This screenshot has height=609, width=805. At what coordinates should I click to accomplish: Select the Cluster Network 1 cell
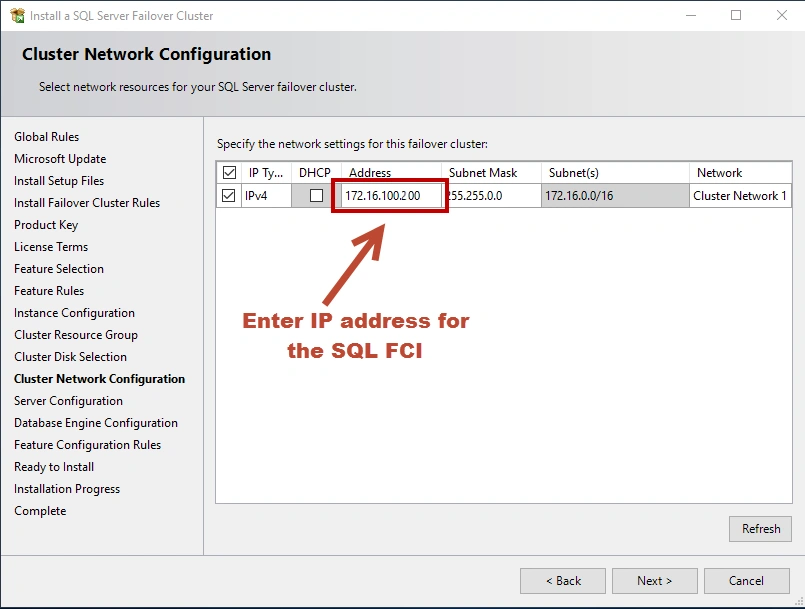click(x=740, y=196)
